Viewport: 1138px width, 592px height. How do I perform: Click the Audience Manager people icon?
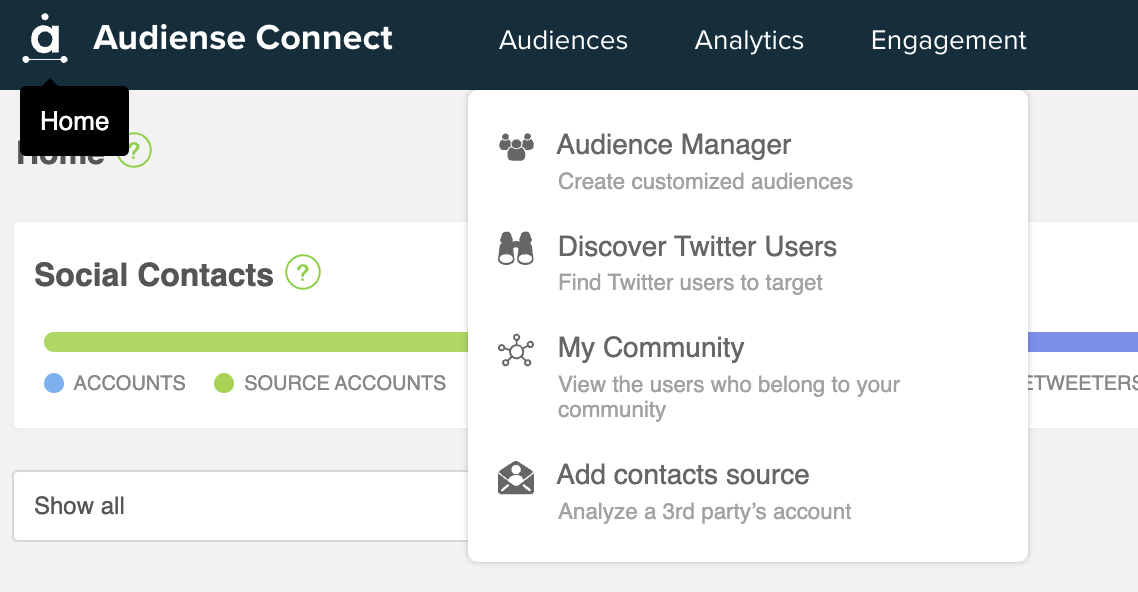pyautogui.click(x=516, y=147)
